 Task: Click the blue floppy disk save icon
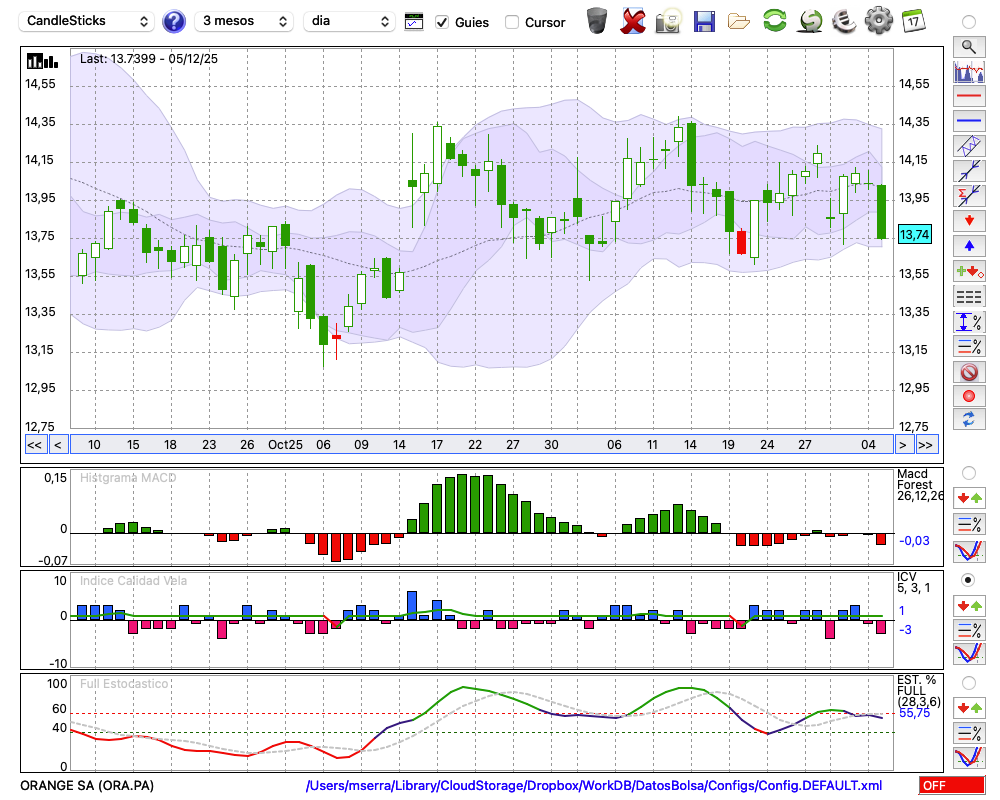click(704, 20)
